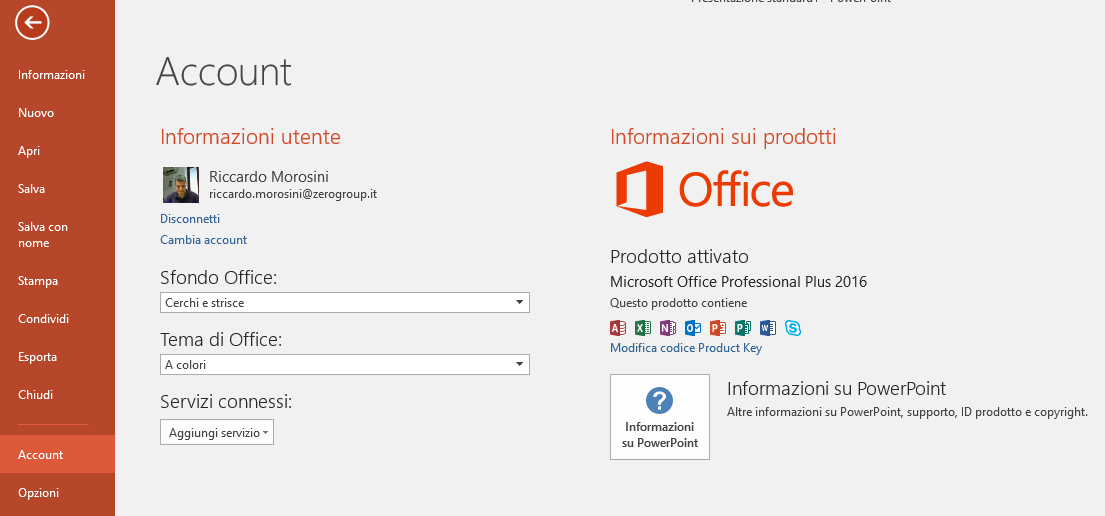Screen dimensions: 1105x516
Task: Expand the Aggiungi servizio menu
Action: click(x=217, y=433)
